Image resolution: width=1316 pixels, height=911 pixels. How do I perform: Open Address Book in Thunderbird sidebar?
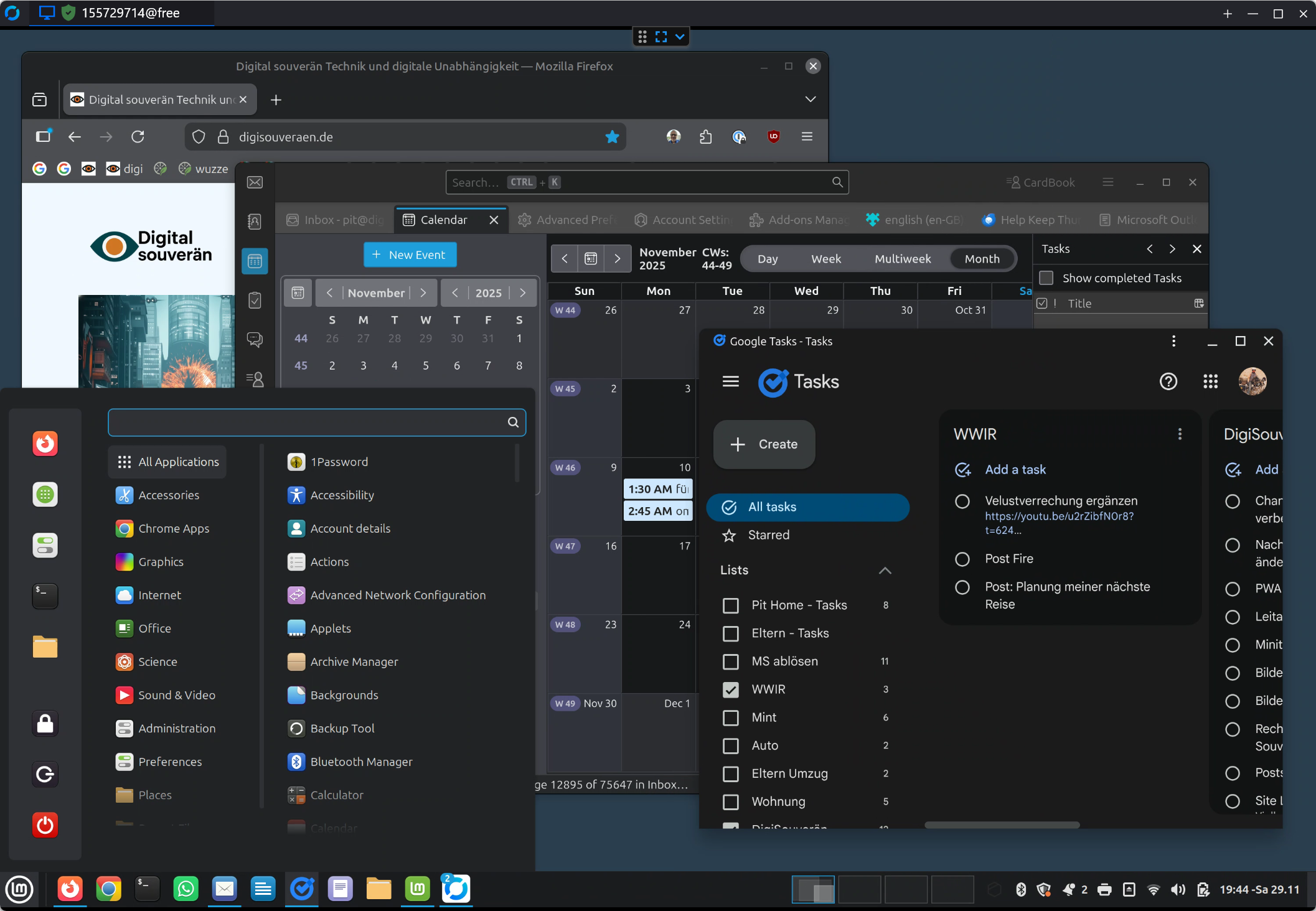(x=255, y=222)
